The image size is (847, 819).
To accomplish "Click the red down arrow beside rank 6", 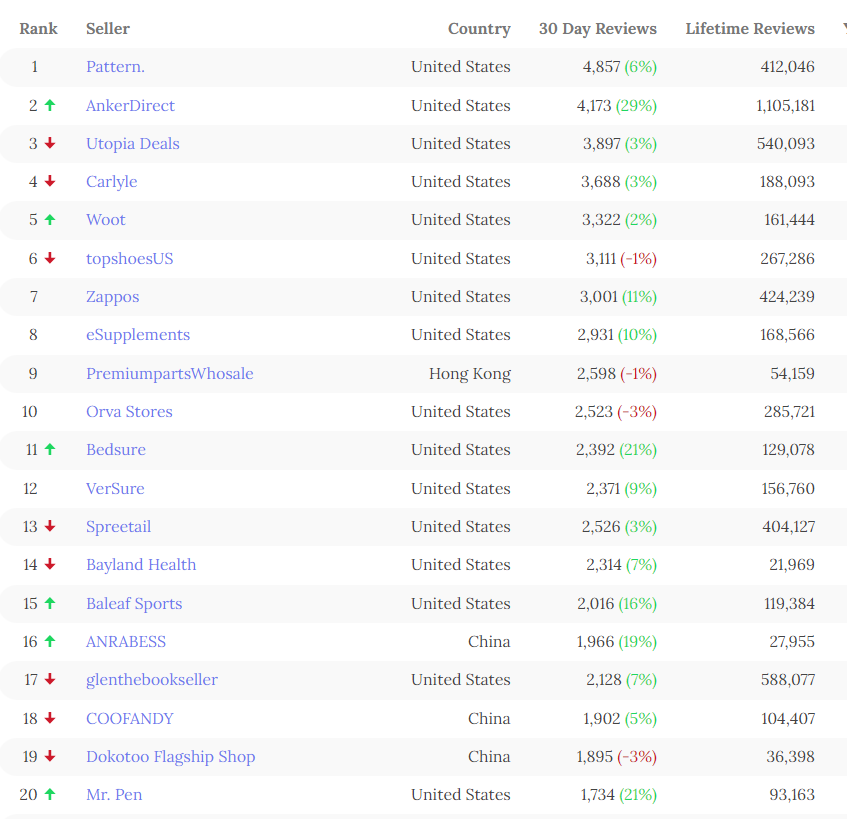I will 50,258.
